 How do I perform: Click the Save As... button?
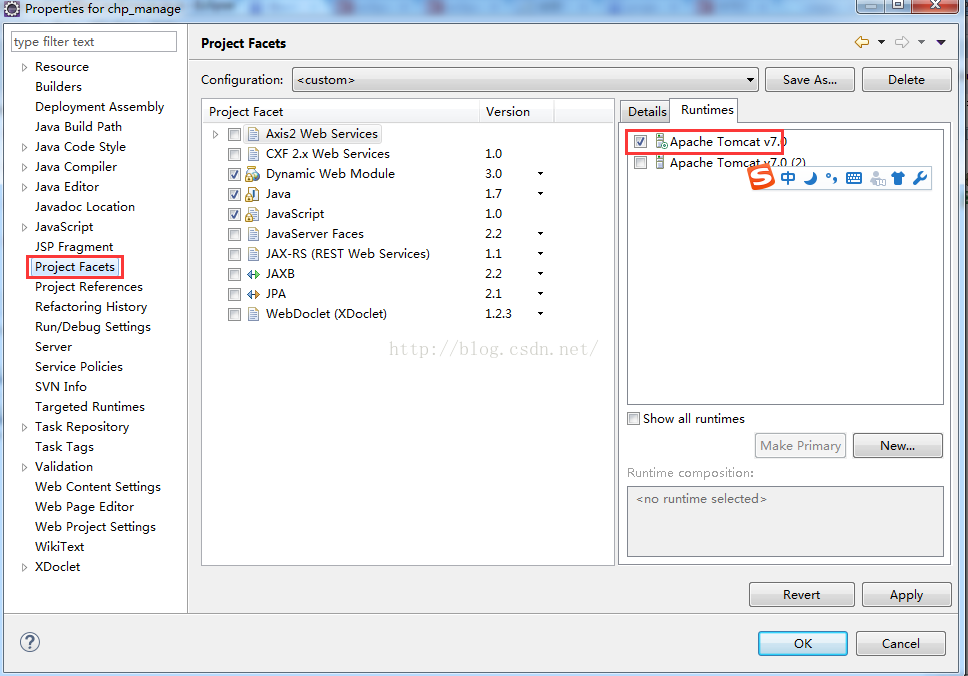coord(809,80)
